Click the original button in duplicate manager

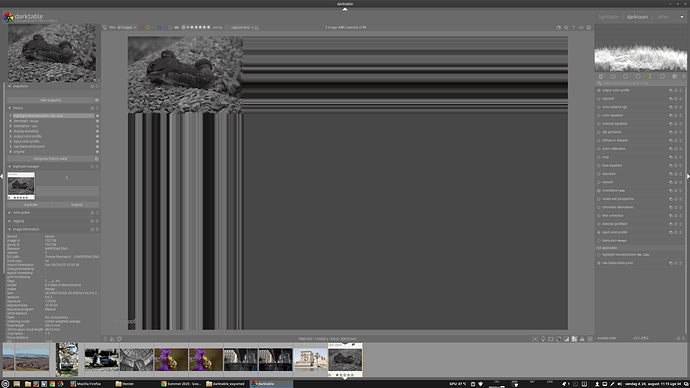[x=77, y=205]
